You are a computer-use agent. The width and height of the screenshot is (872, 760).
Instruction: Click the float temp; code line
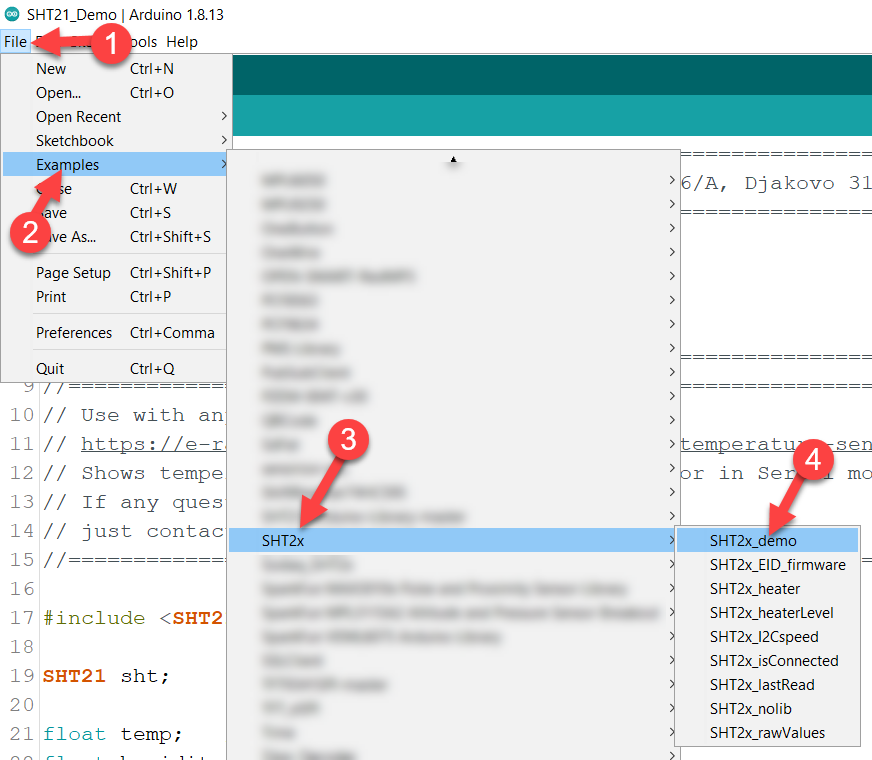click(113, 734)
